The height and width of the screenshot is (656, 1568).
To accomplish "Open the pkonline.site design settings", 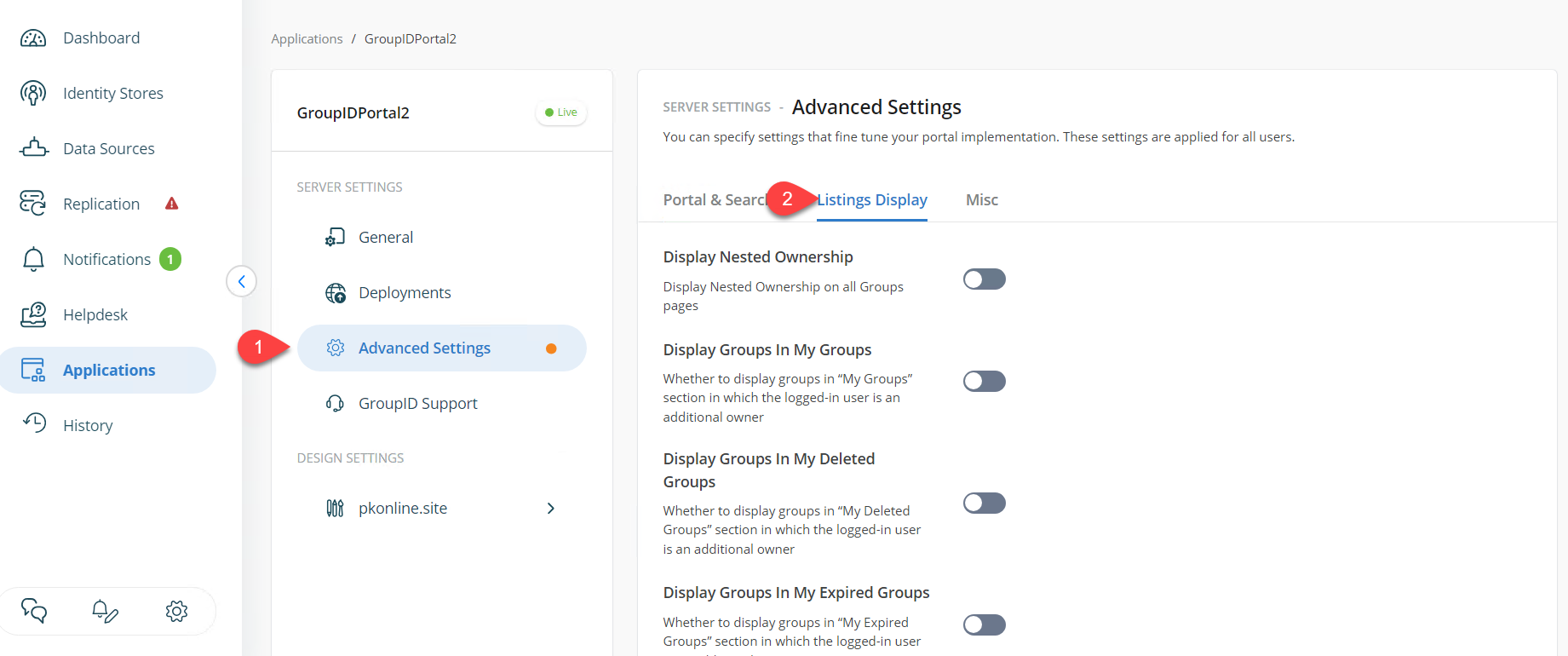I will (442, 509).
